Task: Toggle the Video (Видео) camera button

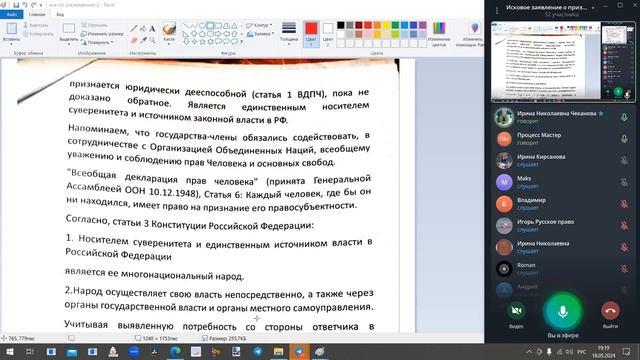Action: coord(516,311)
